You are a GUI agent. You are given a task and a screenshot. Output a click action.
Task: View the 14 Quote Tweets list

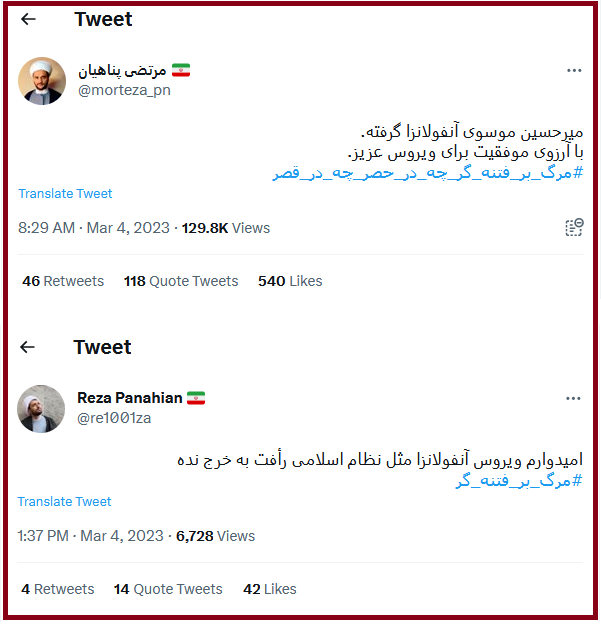[x=168, y=589]
